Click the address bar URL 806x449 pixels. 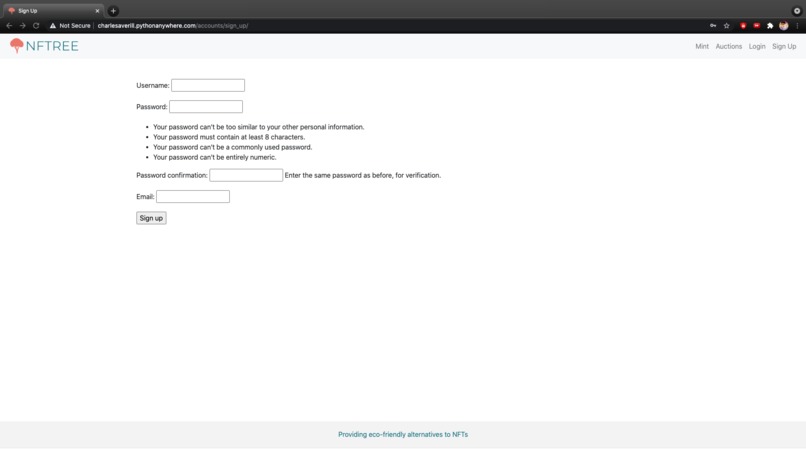click(173, 26)
